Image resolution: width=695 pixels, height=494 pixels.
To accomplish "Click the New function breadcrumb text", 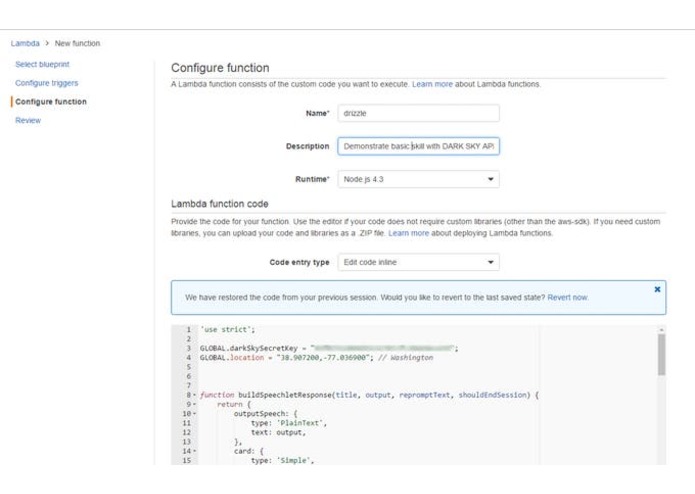I will 77,43.
